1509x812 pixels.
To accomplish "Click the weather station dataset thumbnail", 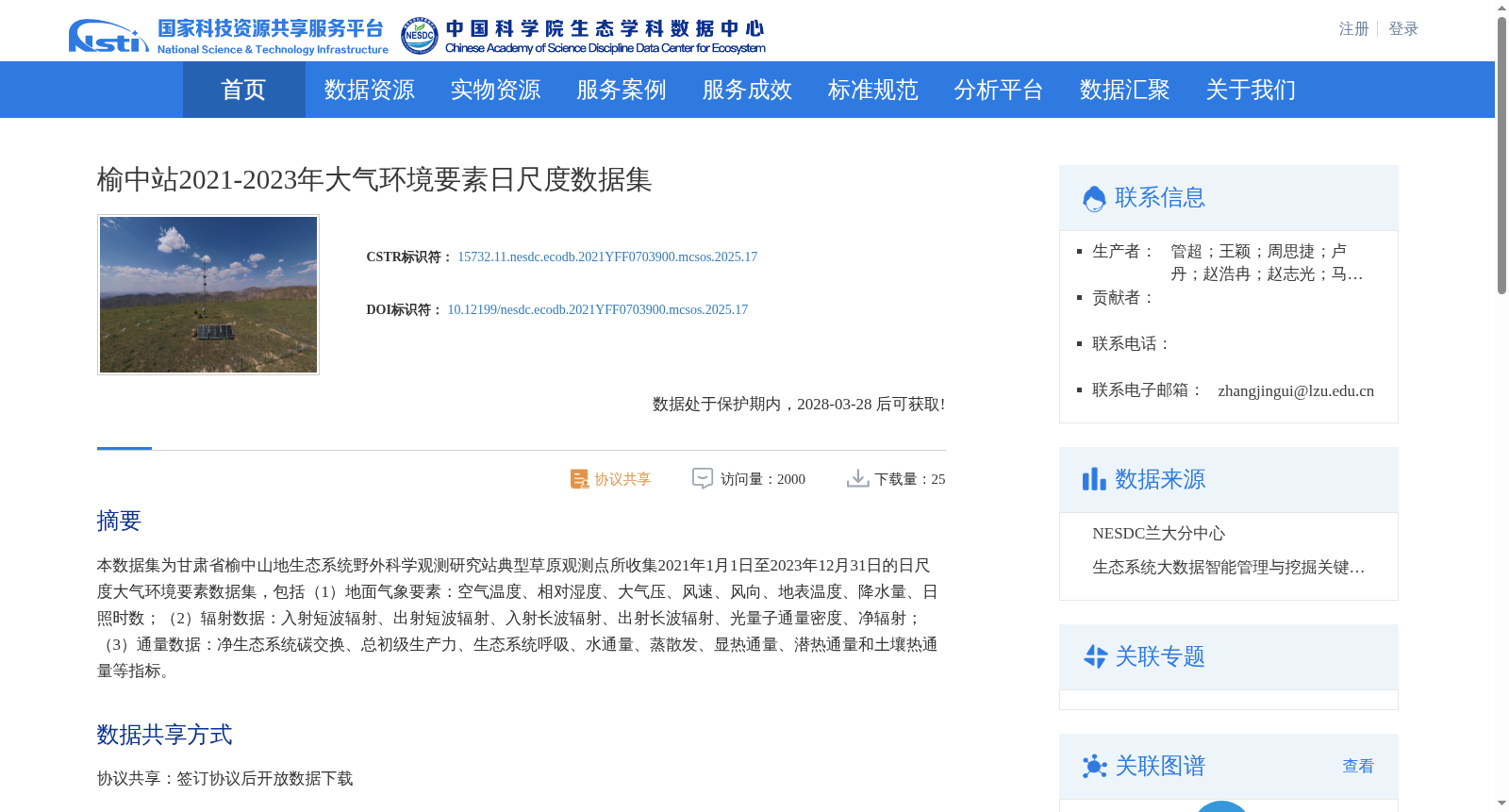I will tap(208, 294).
